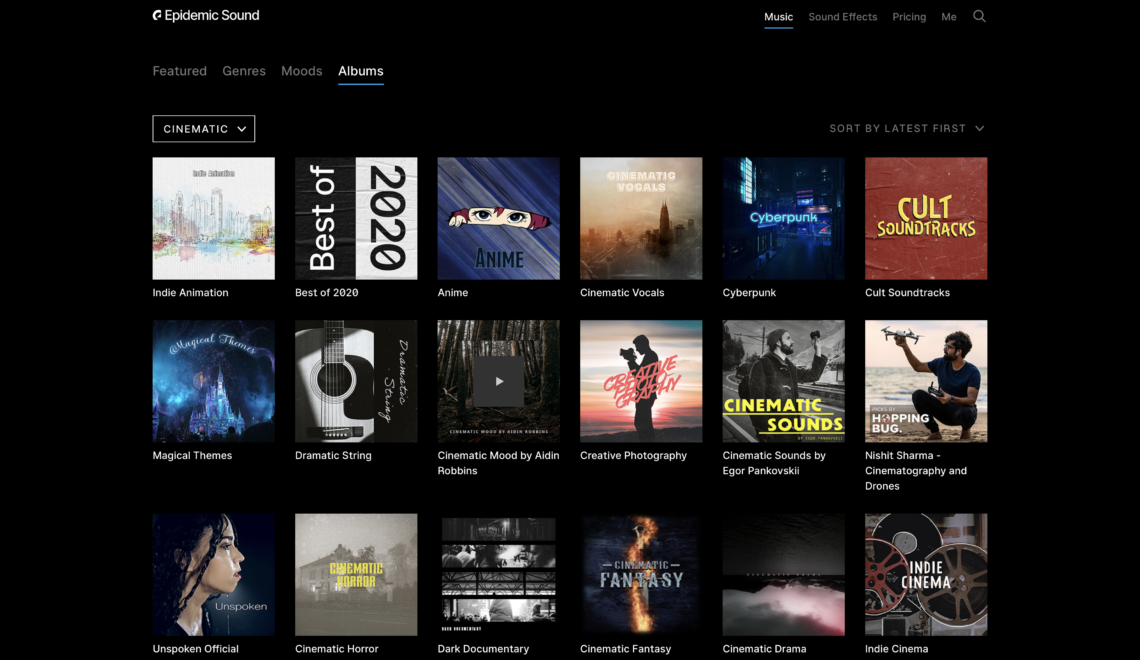This screenshot has width=1140, height=660.
Task: Open the Best of 2020 album
Action: (356, 218)
